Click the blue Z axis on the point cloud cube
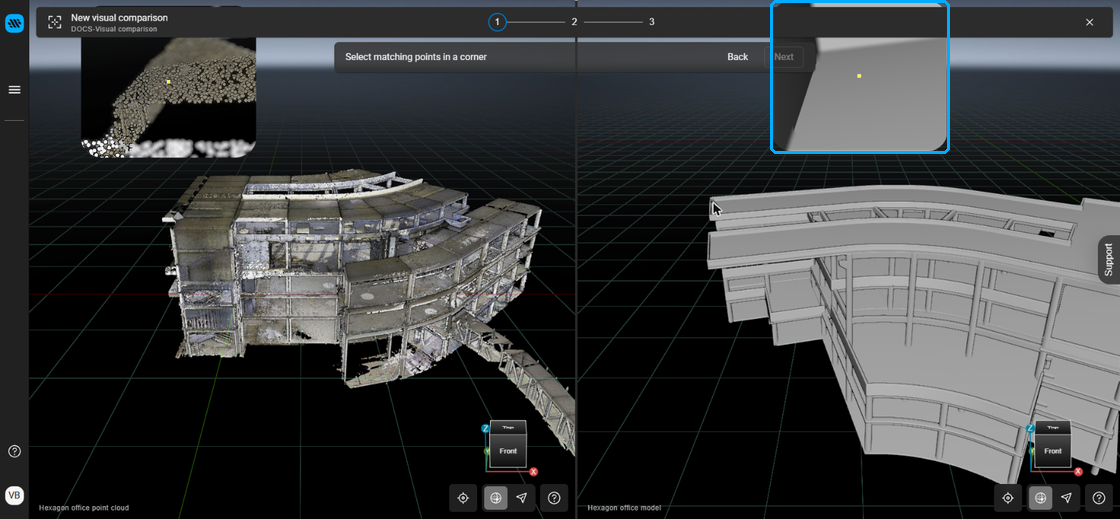 486,428
